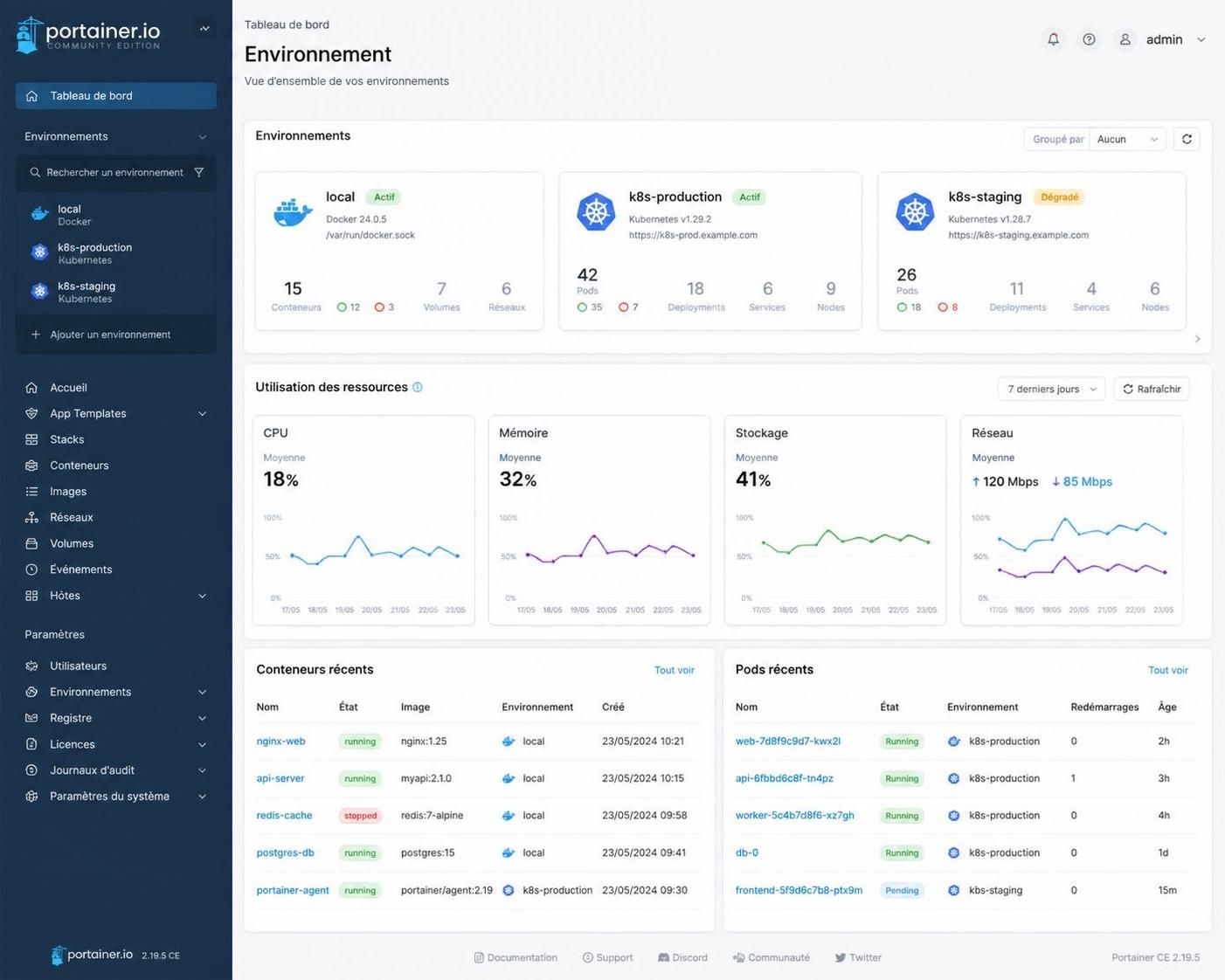Click the Réseaux network icon in the sidebar
Image resolution: width=1225 pixels, height=980 pixels.
coord(31,517)
